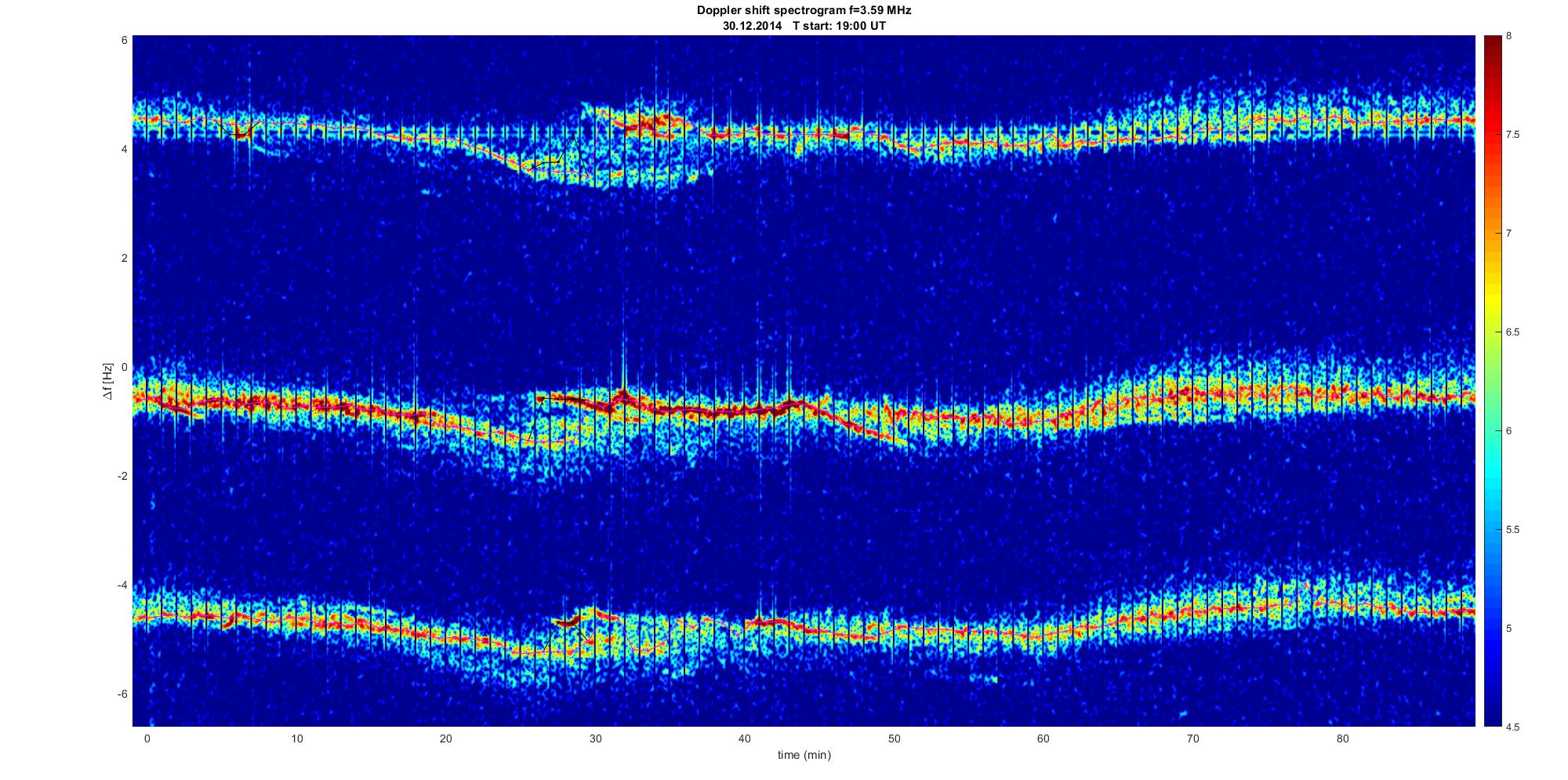Image resolution: width=1568 pixels, height=780 pixels.
Task: Click the x-axis tick label '50'
Action: tap(894, 738)
